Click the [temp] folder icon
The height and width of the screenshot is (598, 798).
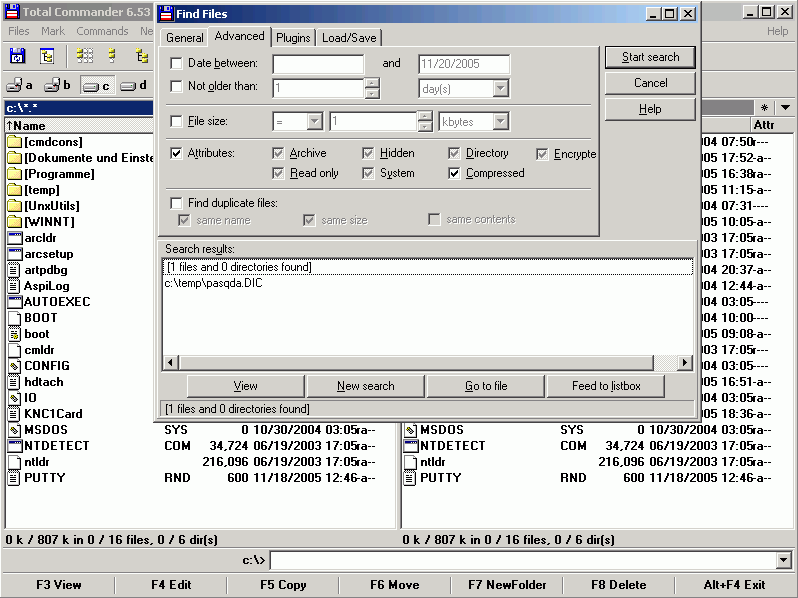tap(14, 190)
